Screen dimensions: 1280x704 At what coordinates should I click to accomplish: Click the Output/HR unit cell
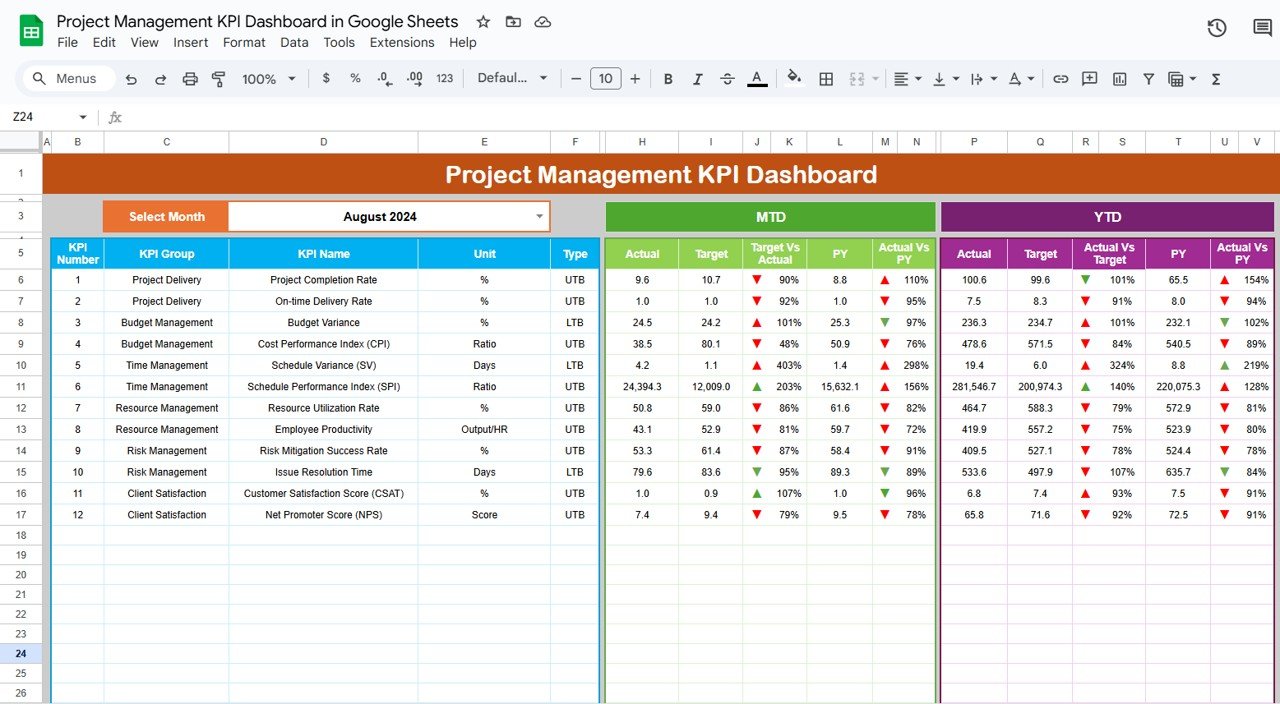[x=484, y=430]
